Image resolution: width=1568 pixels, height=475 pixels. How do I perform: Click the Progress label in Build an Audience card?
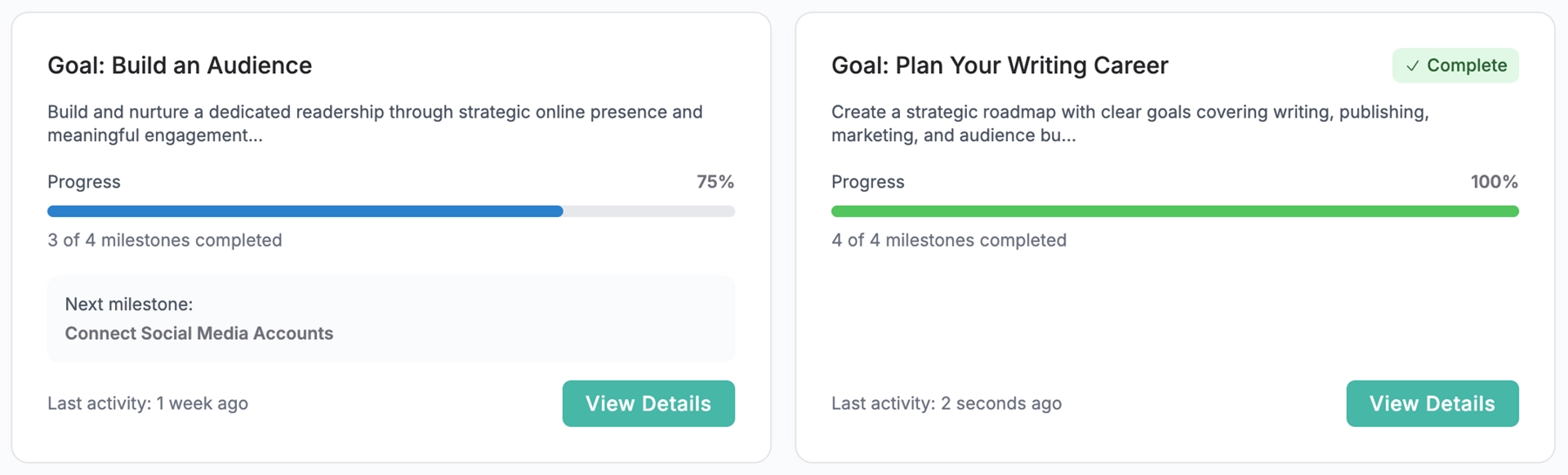tap(84, 182)
